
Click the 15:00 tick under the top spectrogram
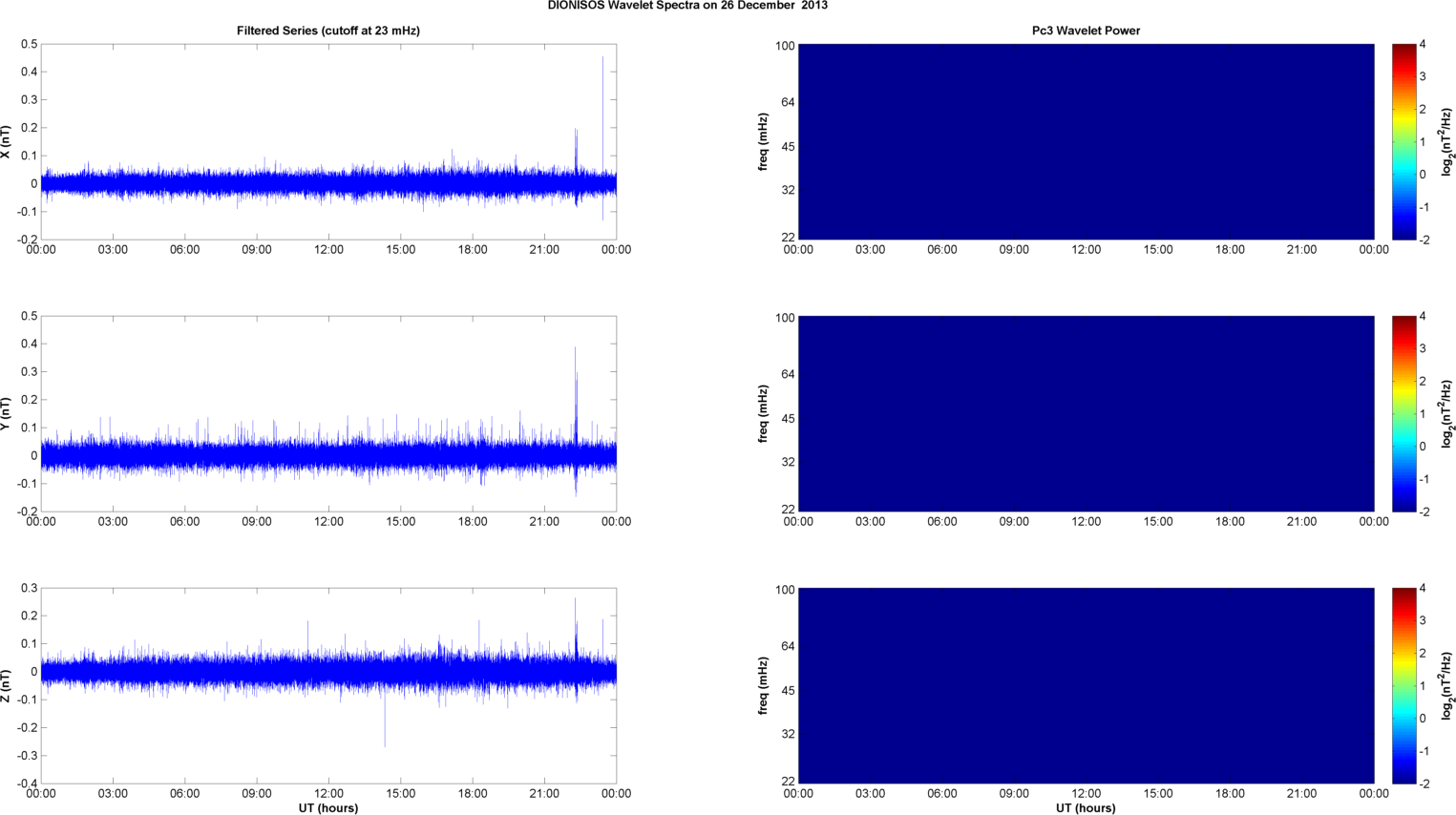click(1158, 250)
